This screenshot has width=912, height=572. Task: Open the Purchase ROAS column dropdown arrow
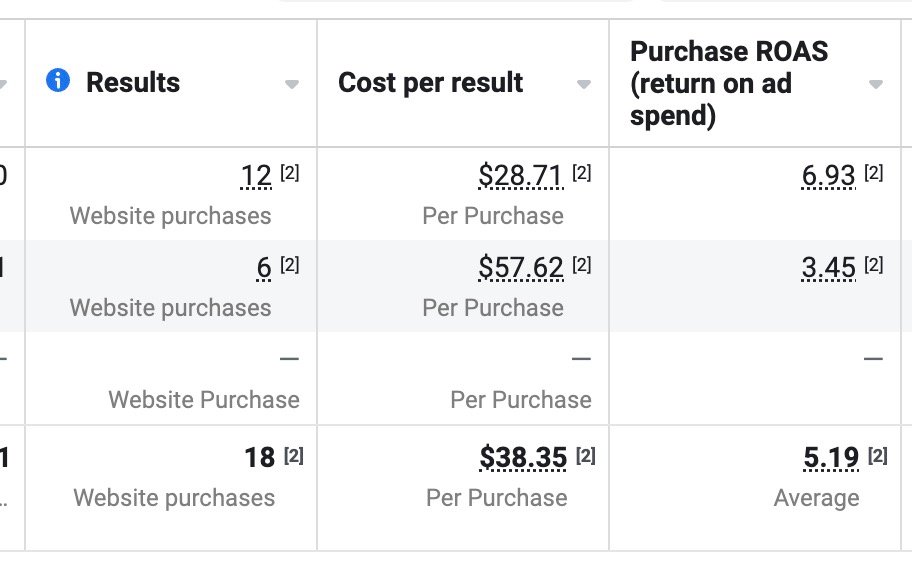tap(876, 85)
